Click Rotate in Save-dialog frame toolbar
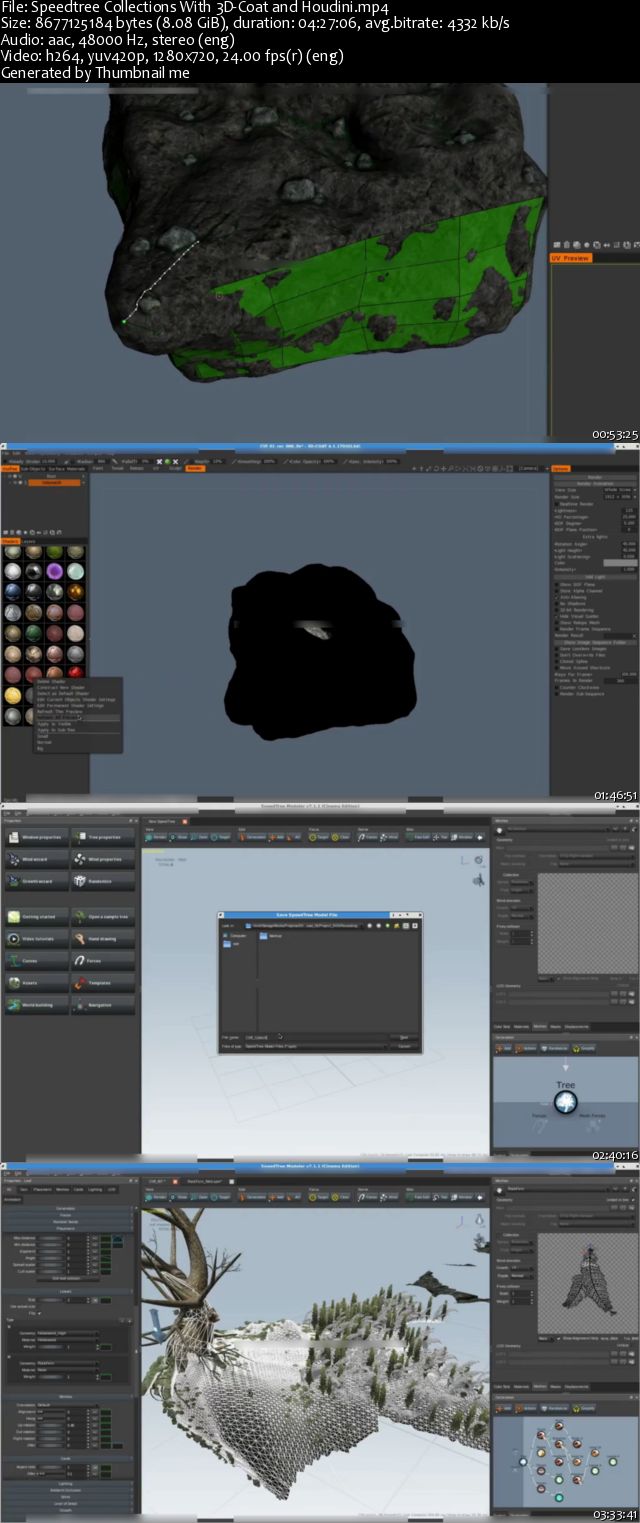The height and width of the screenshot is (1523, 640). pos(178,837)
